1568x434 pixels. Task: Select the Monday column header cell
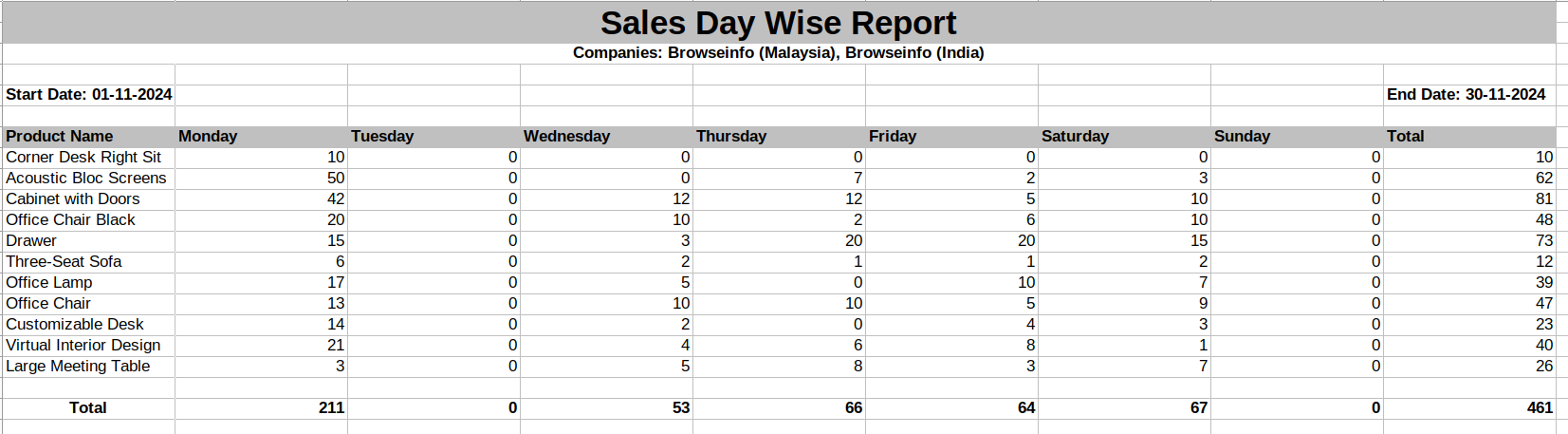click(208, 137)
